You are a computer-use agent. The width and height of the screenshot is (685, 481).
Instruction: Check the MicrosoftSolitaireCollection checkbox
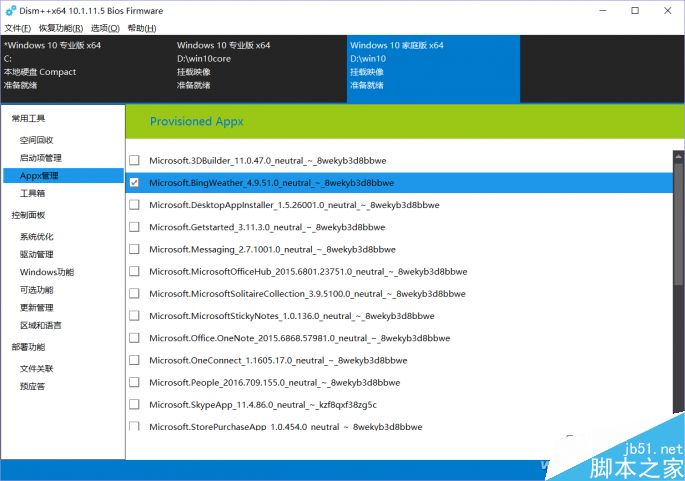point(135,293)
